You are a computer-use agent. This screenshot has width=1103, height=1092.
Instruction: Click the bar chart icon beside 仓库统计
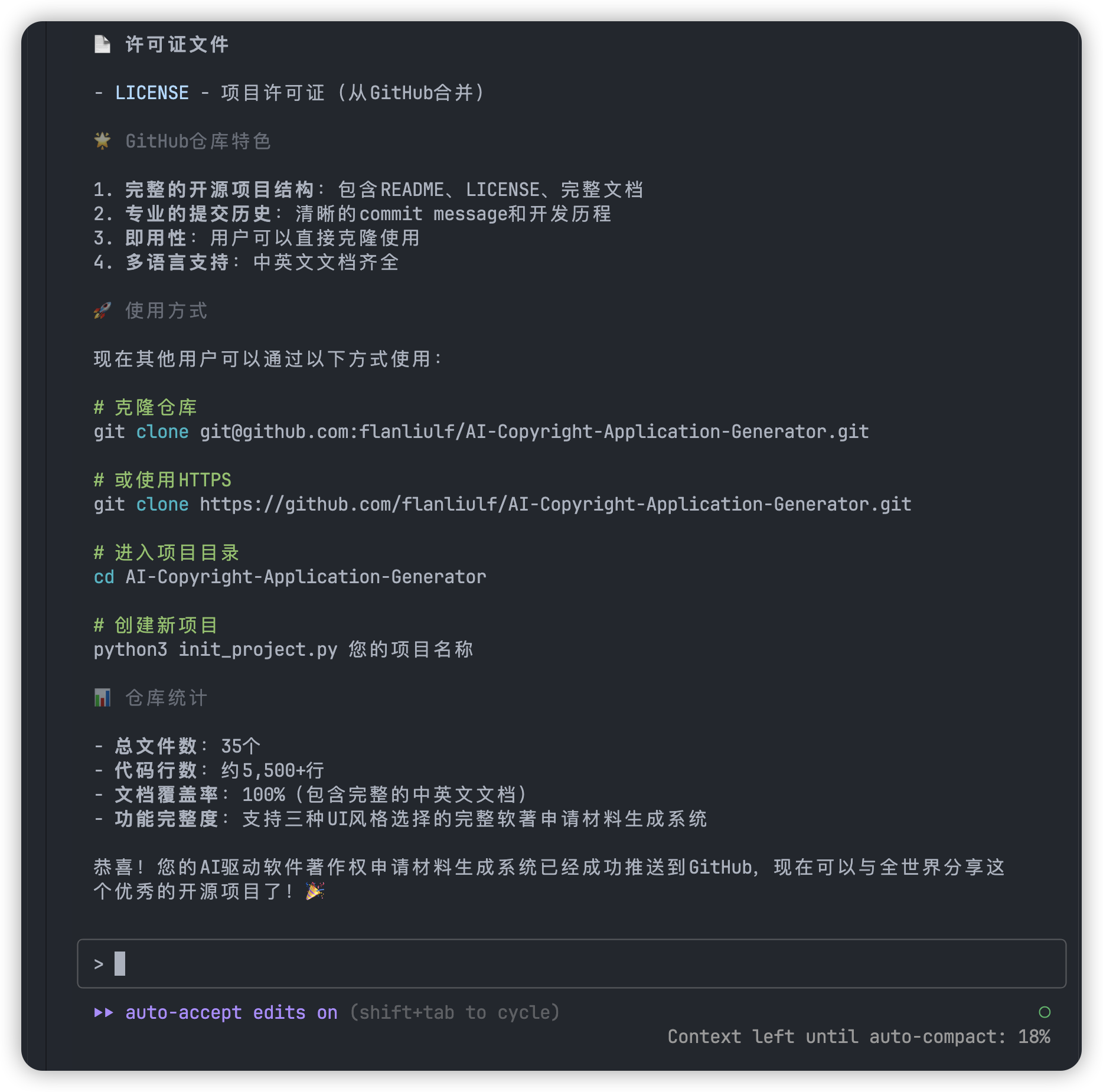coord(102,698)
